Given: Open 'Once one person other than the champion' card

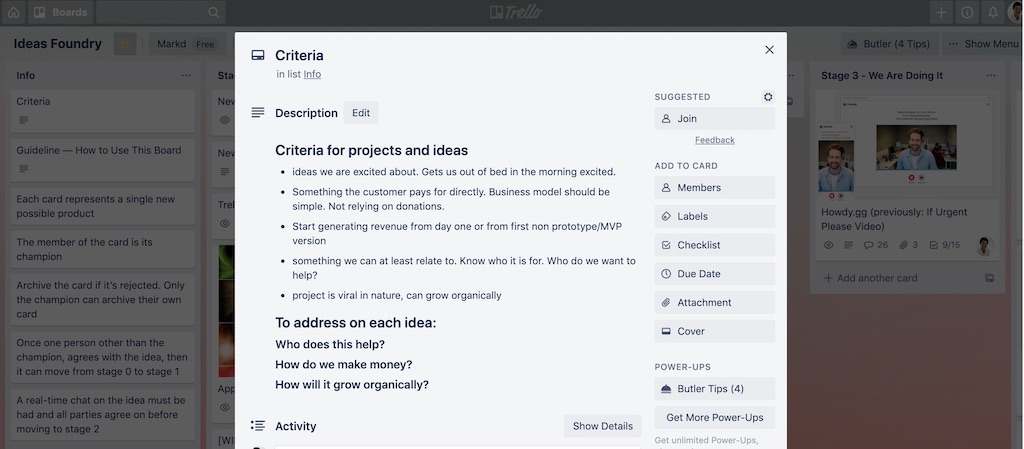Looking at the screenshot, I should point(103,357).
